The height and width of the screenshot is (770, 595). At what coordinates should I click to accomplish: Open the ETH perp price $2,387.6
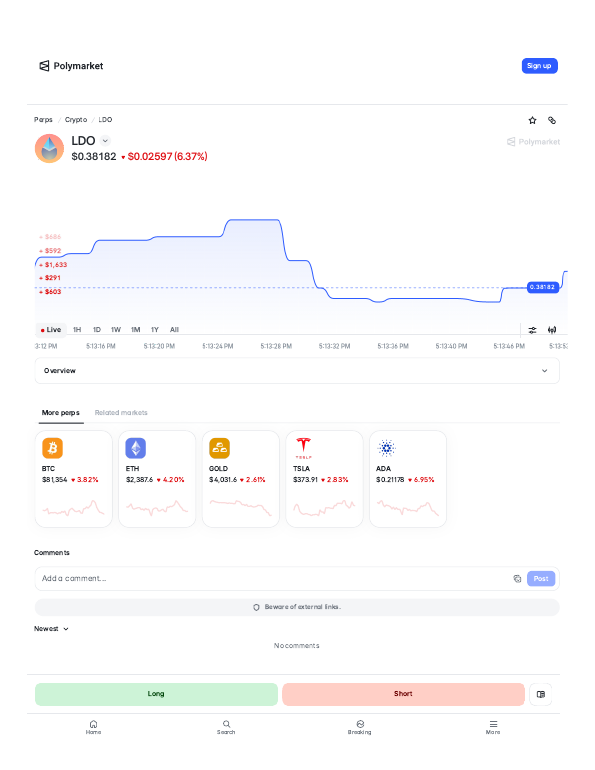(139, 480)
